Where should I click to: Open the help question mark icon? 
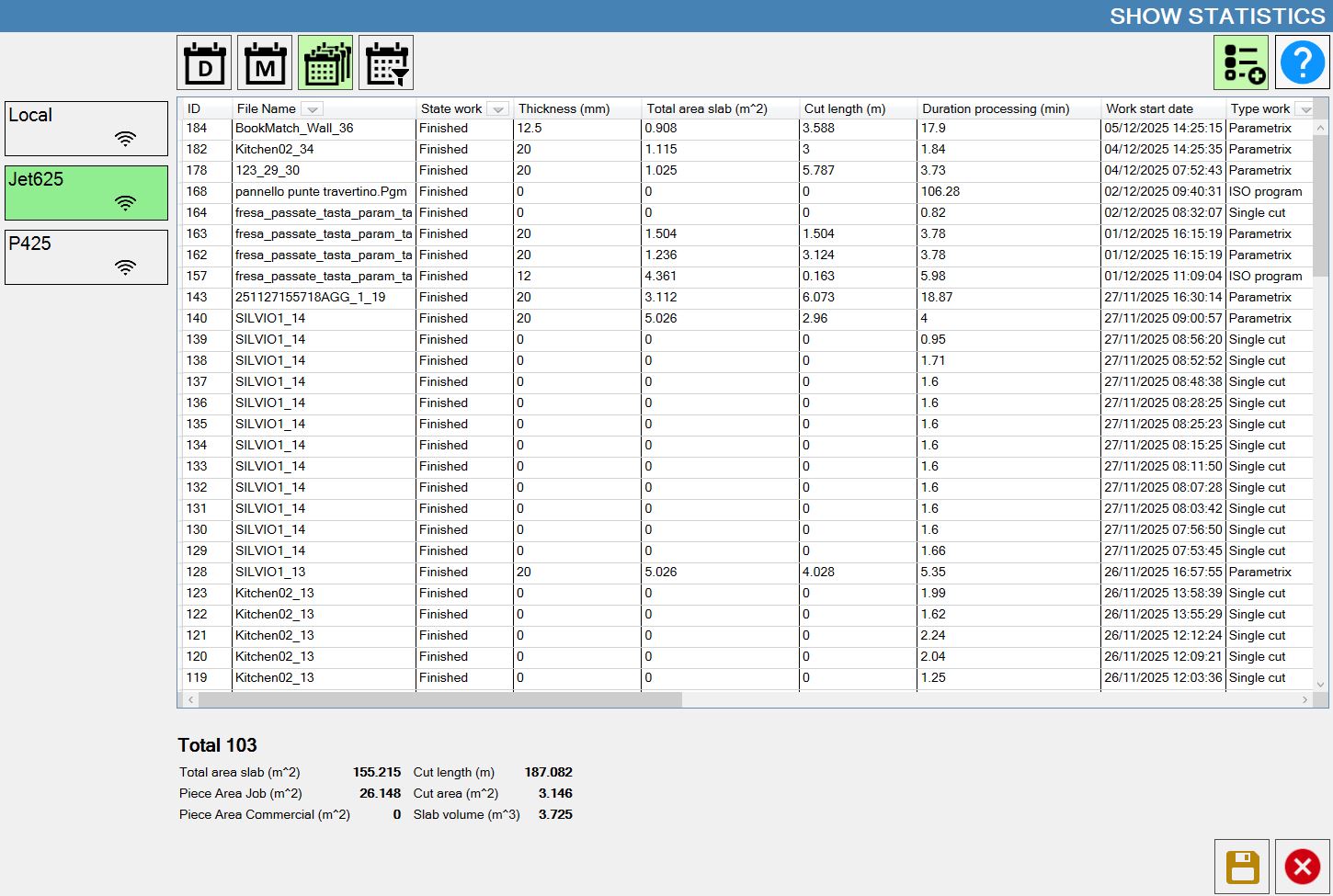1303,62
